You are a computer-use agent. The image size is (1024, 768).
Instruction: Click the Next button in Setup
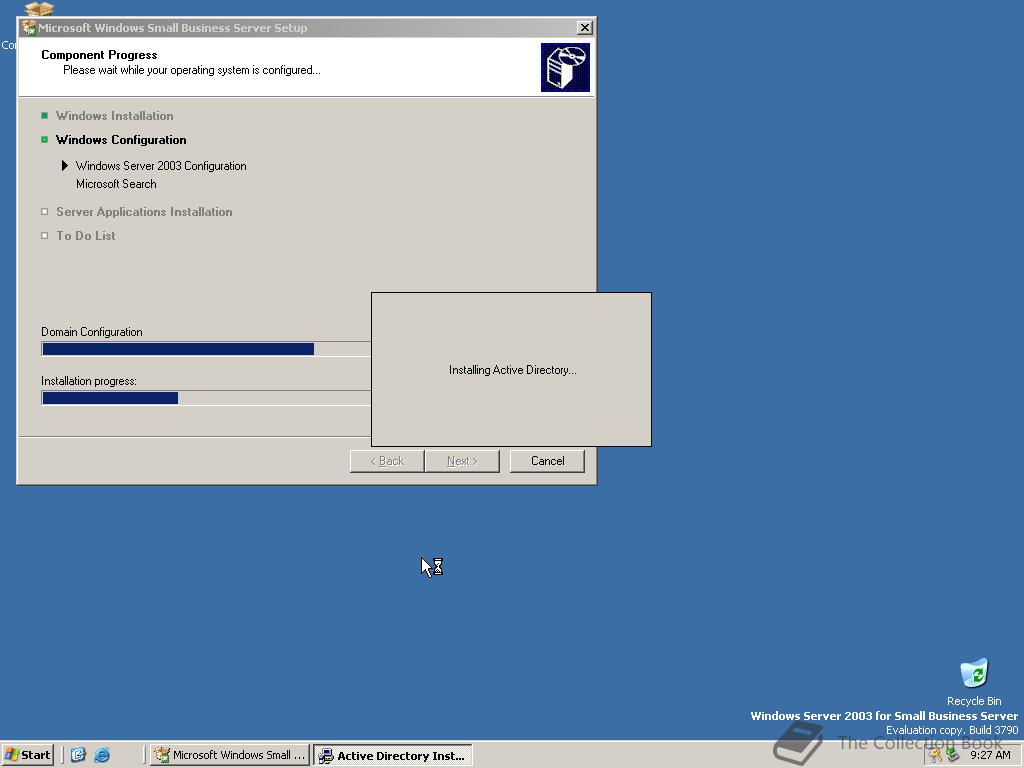coord(462,461)
